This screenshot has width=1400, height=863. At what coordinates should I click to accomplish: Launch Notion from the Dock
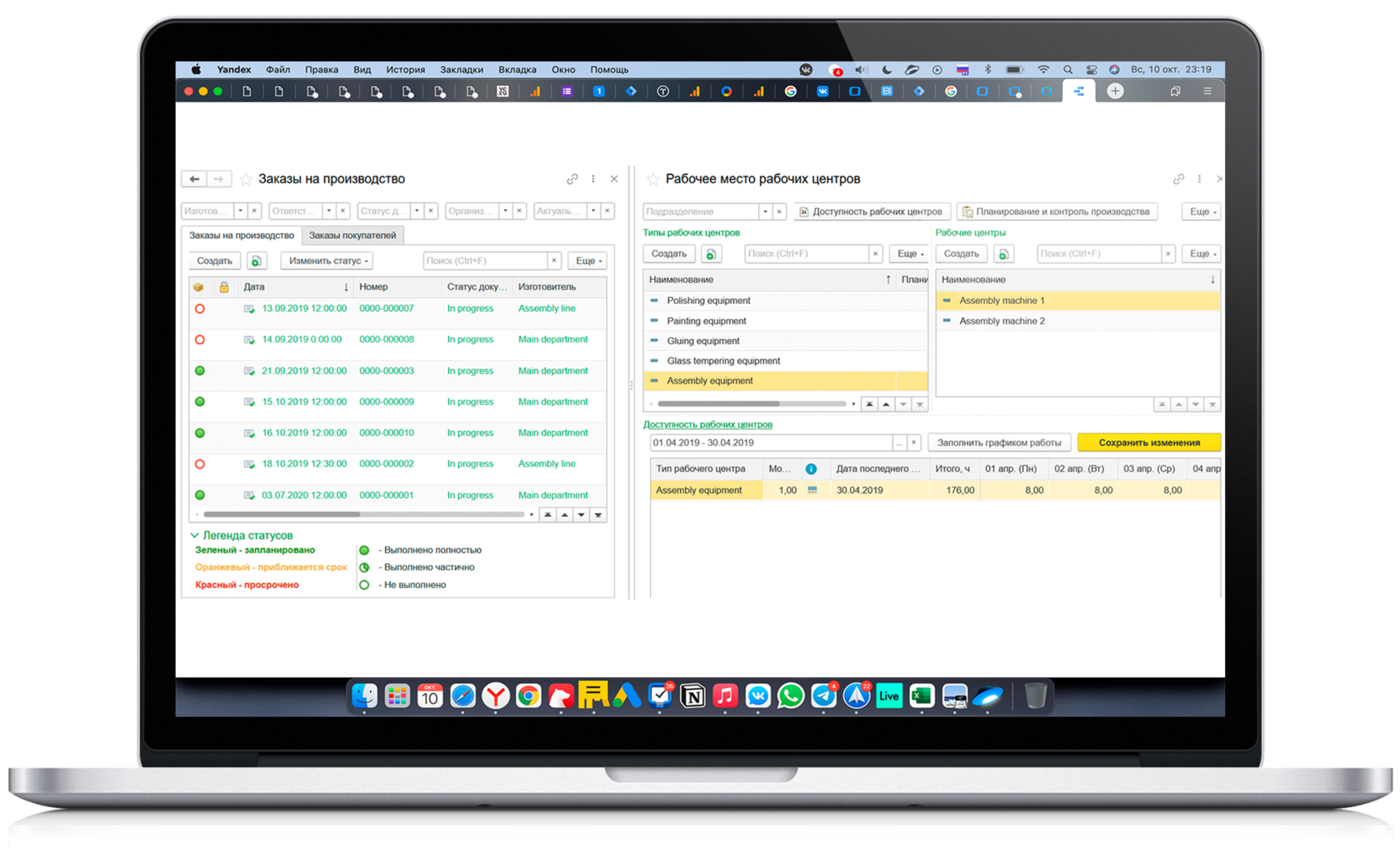pos(692,696)
